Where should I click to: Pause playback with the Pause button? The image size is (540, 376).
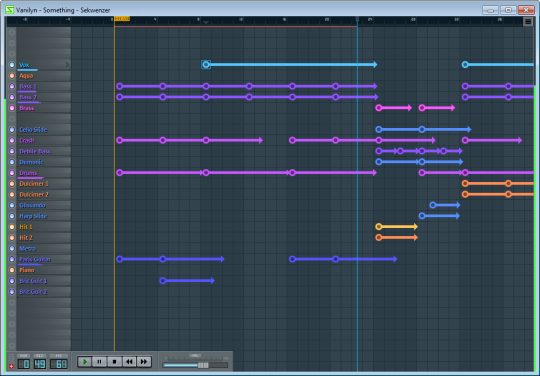(x=99, y=362)
